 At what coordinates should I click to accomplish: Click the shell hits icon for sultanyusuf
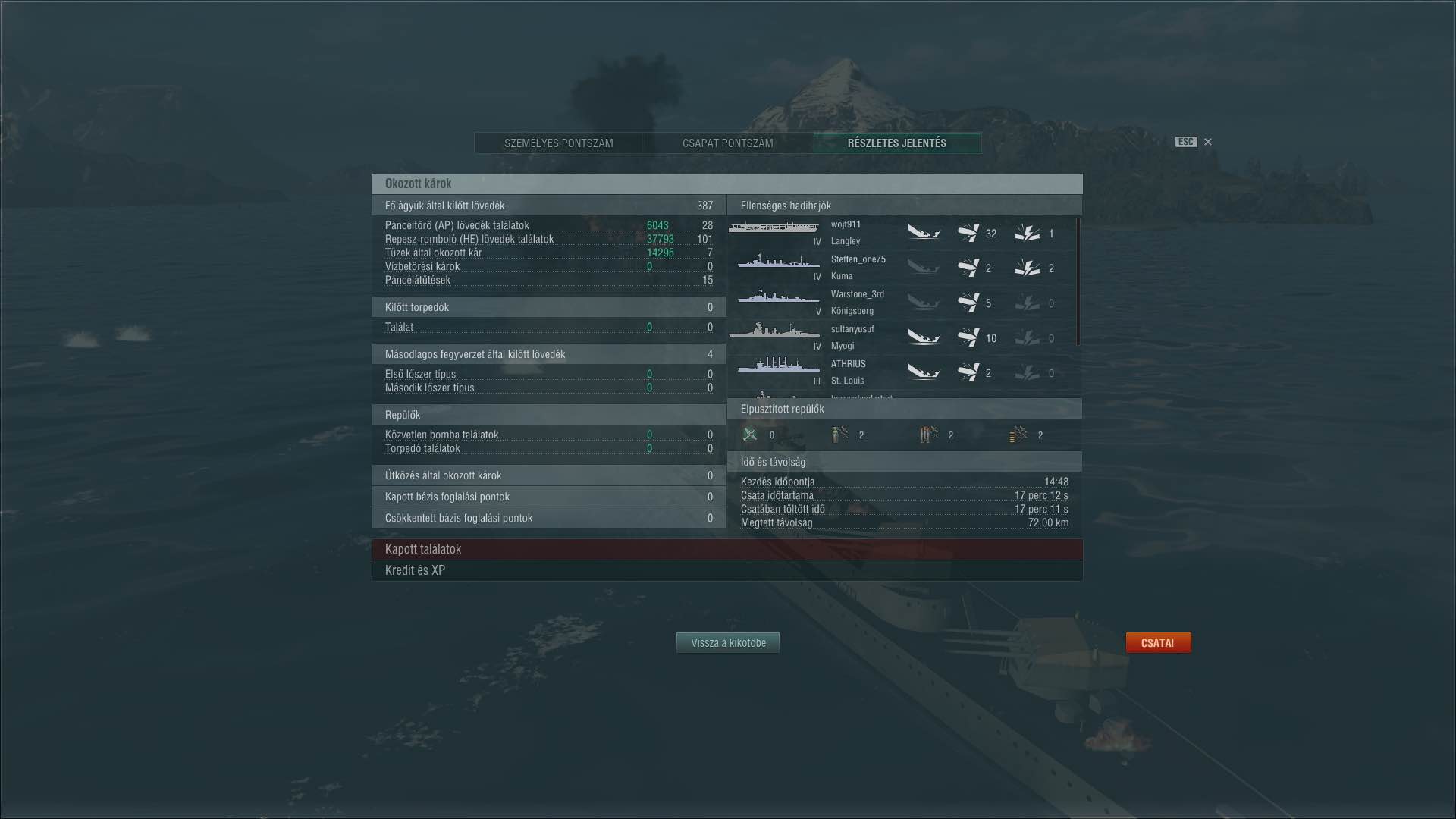coord(968,337)
